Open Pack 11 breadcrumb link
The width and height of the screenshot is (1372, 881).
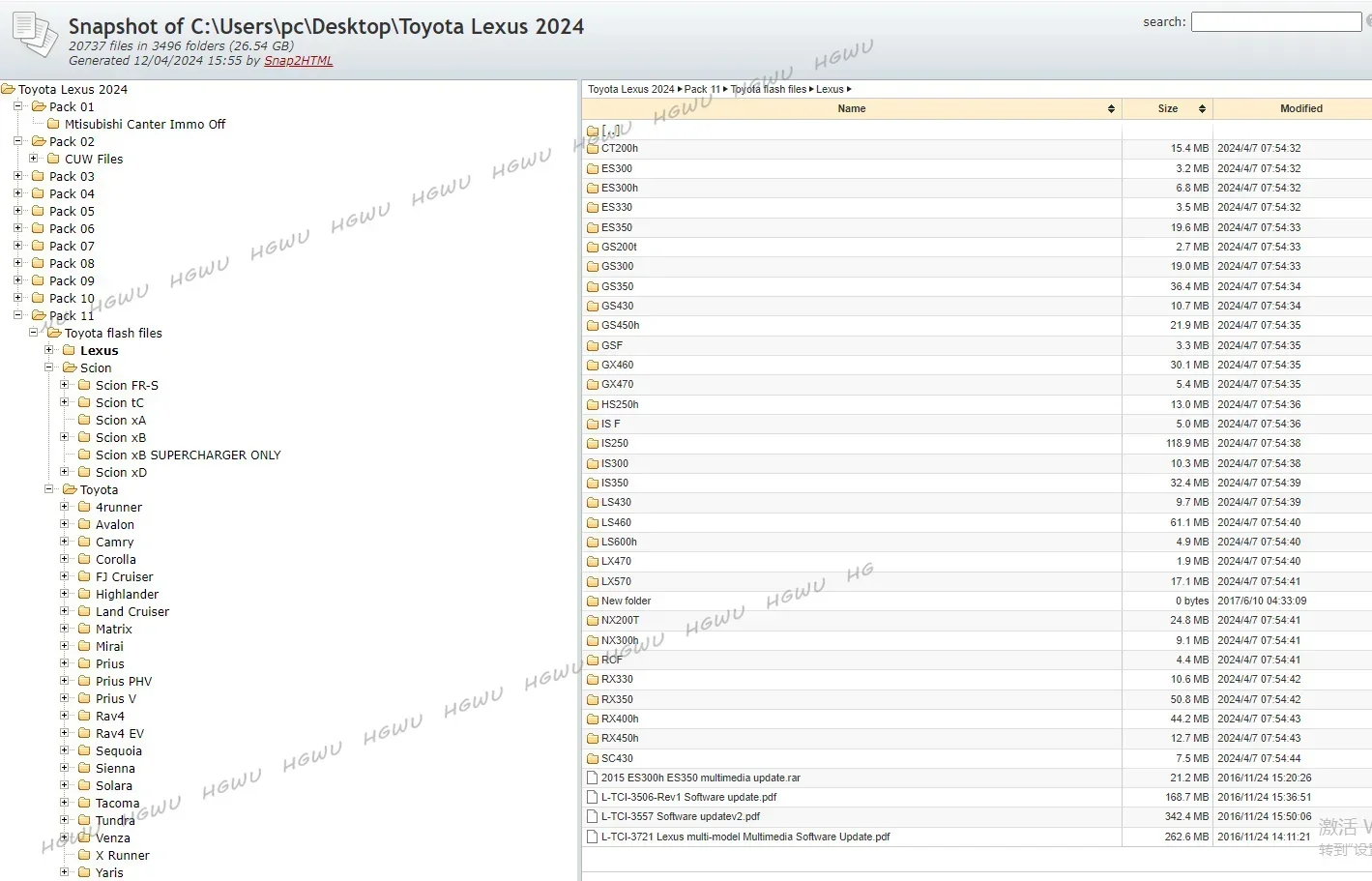(702, 89)
